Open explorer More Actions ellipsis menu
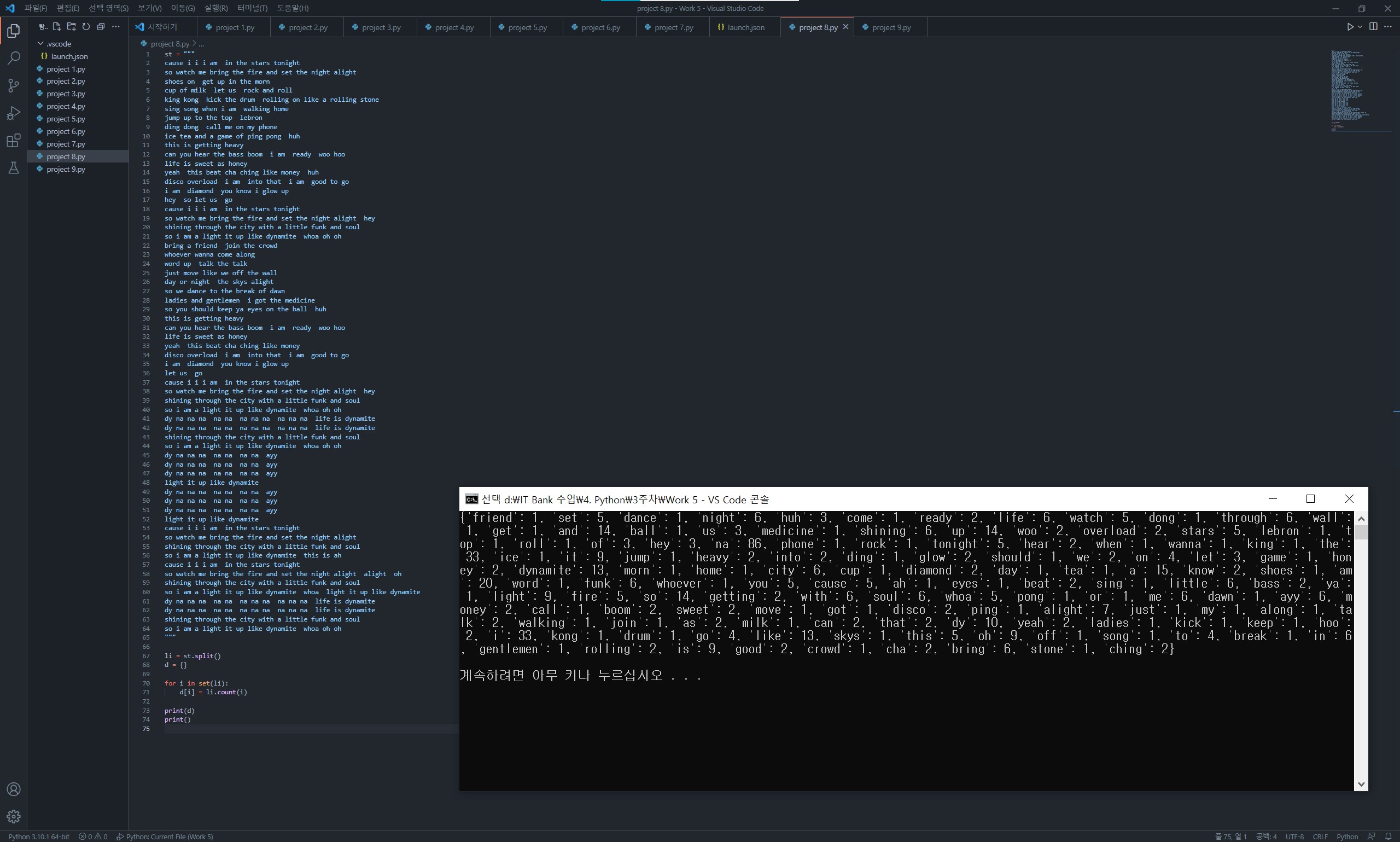Viewport: 1400px width, 842px height. [x=116, y=27]
